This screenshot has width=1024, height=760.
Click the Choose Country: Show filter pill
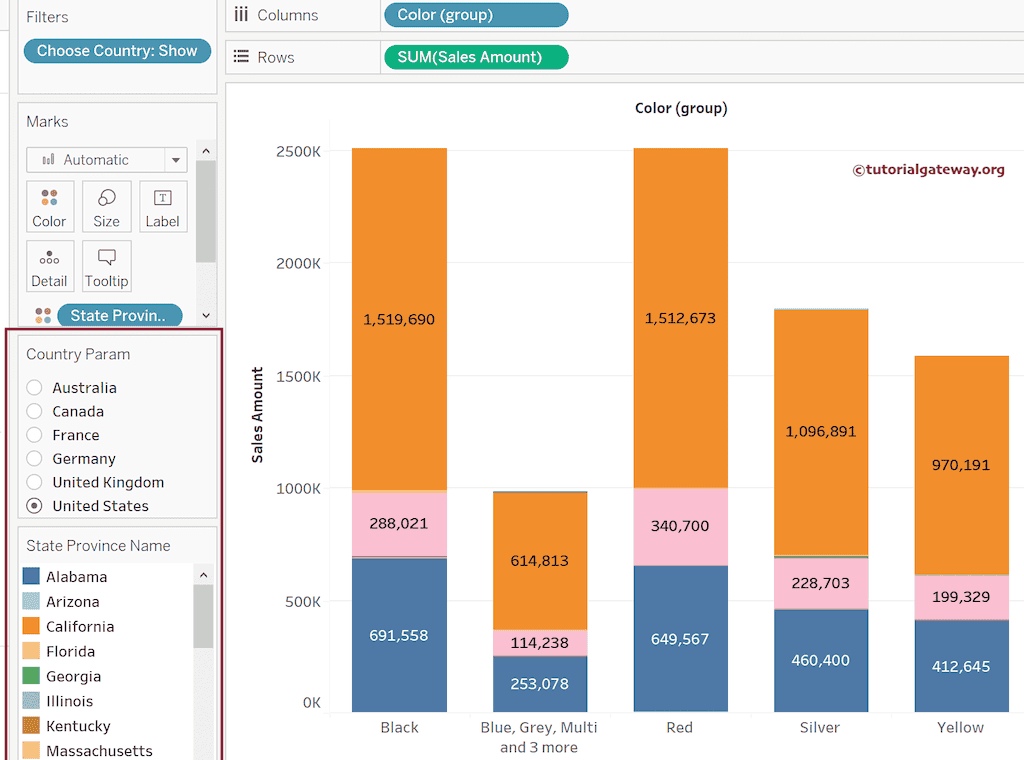pyautogui.click(x=117, y=50)
